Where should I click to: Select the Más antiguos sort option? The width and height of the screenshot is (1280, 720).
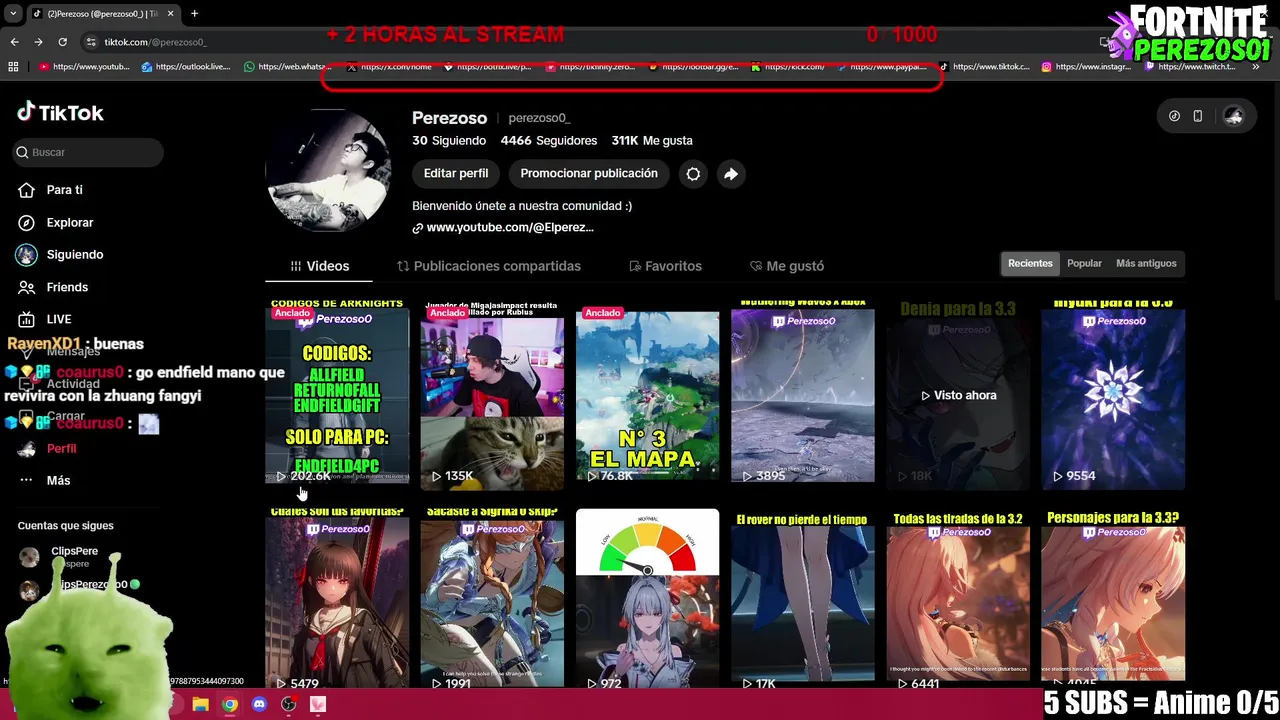[1146, 263]
